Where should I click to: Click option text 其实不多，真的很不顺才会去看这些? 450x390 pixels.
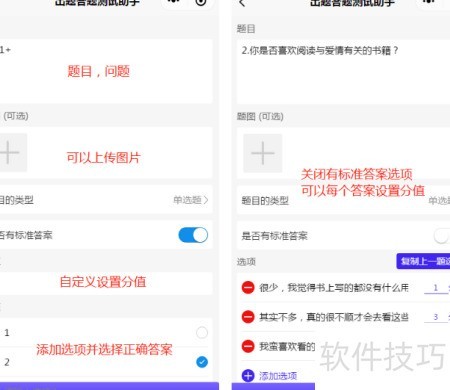[x=334, y=317]
